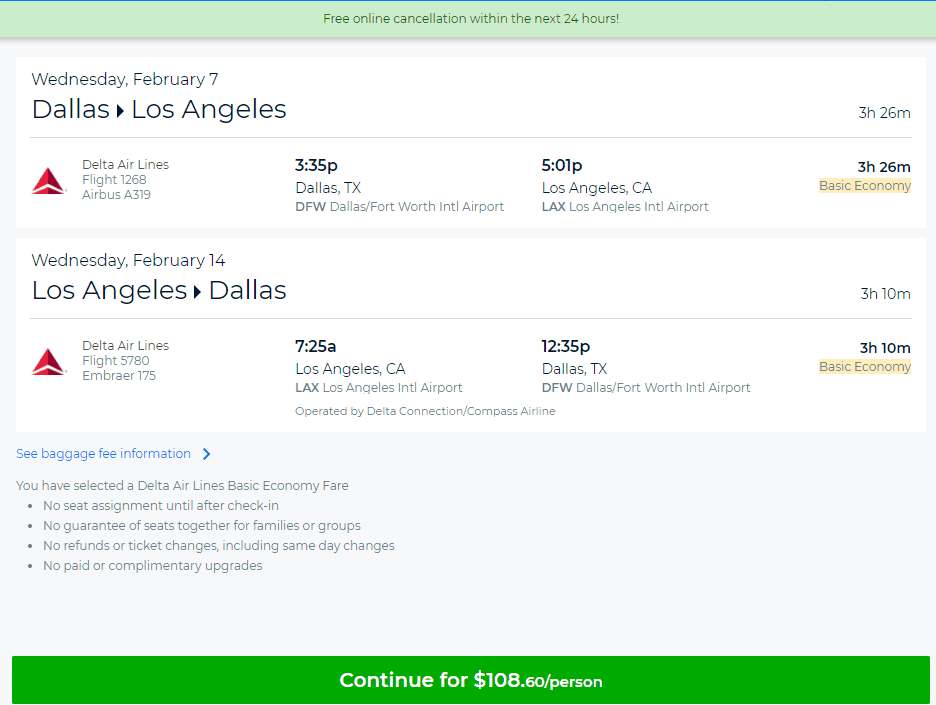Image resolution: width=936 pixels, height=705 pixels.
Task: Click Wednesday, February 14 date heading
Action: pyautogui.click(x=128, y=260)
